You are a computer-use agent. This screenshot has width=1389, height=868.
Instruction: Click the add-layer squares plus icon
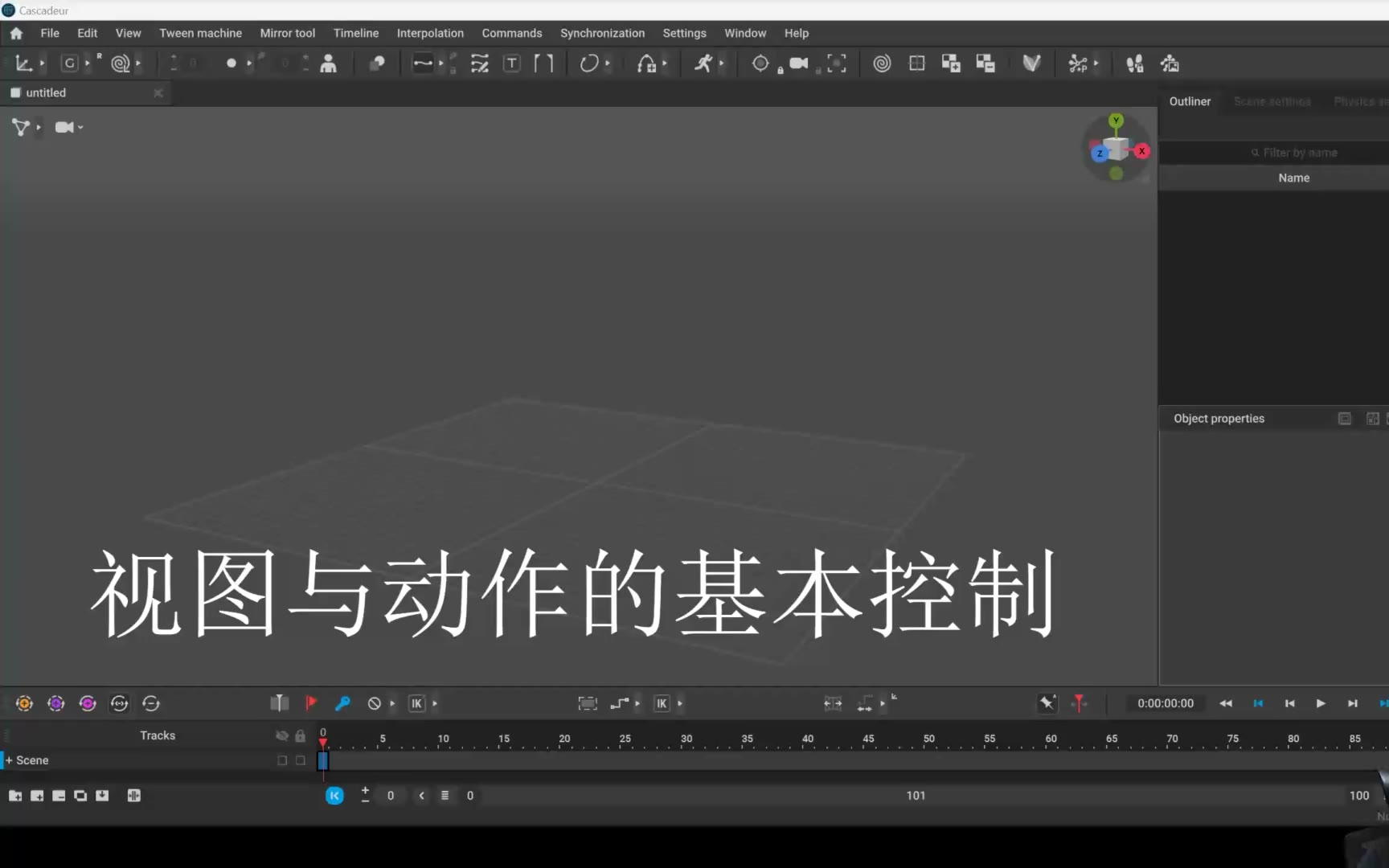coord(951,63)
